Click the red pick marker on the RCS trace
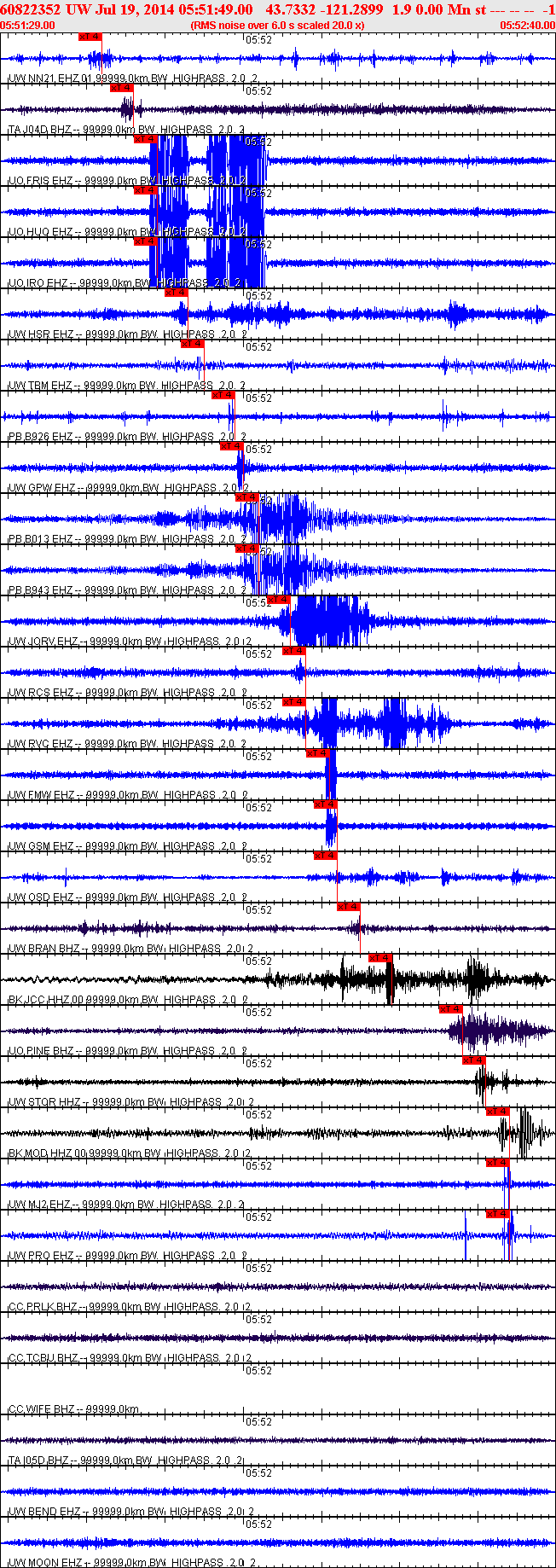Screen dimensions: 556x1568 point(293,651)
